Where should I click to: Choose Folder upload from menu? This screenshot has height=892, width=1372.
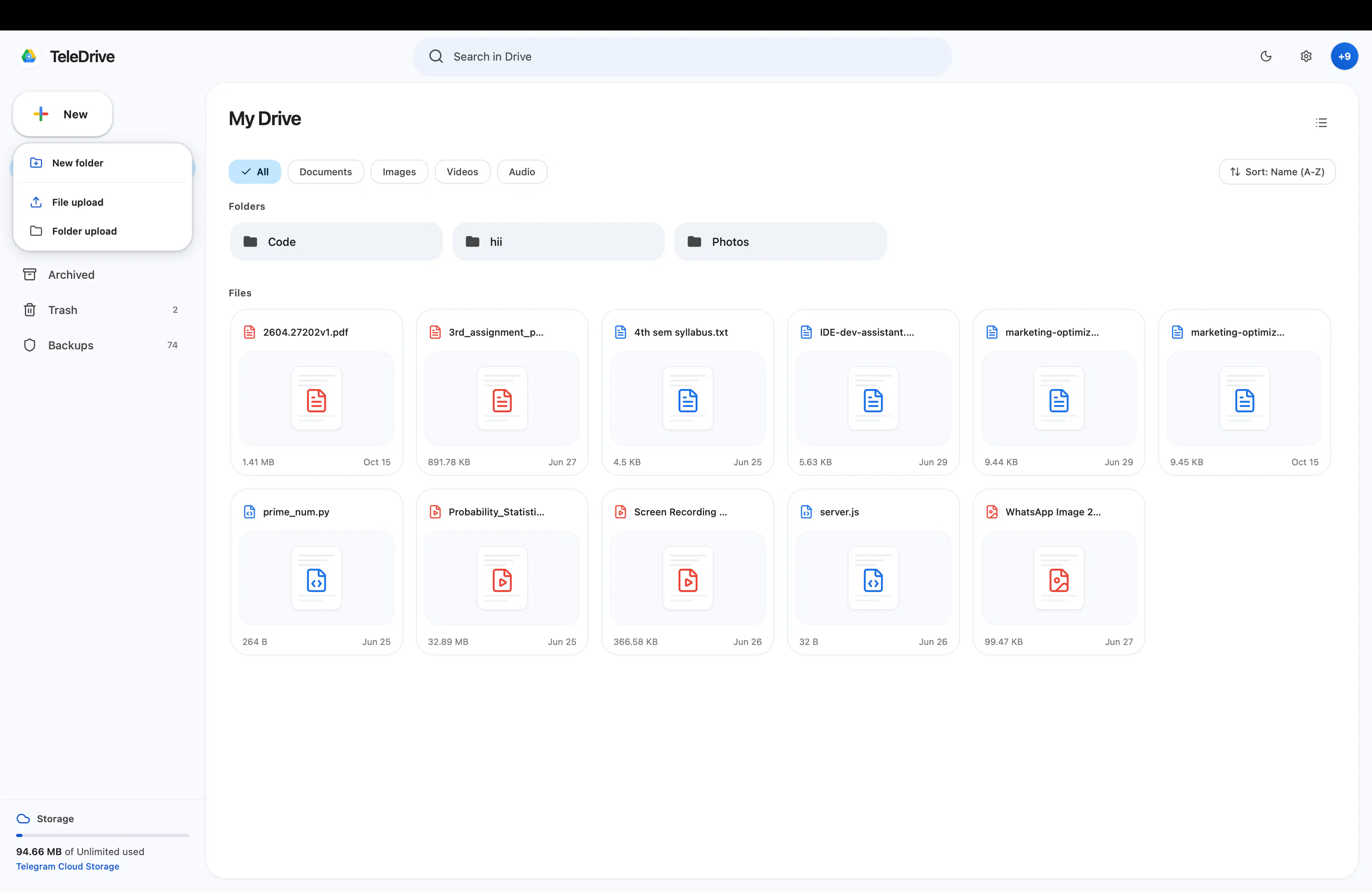pos(103,231)
